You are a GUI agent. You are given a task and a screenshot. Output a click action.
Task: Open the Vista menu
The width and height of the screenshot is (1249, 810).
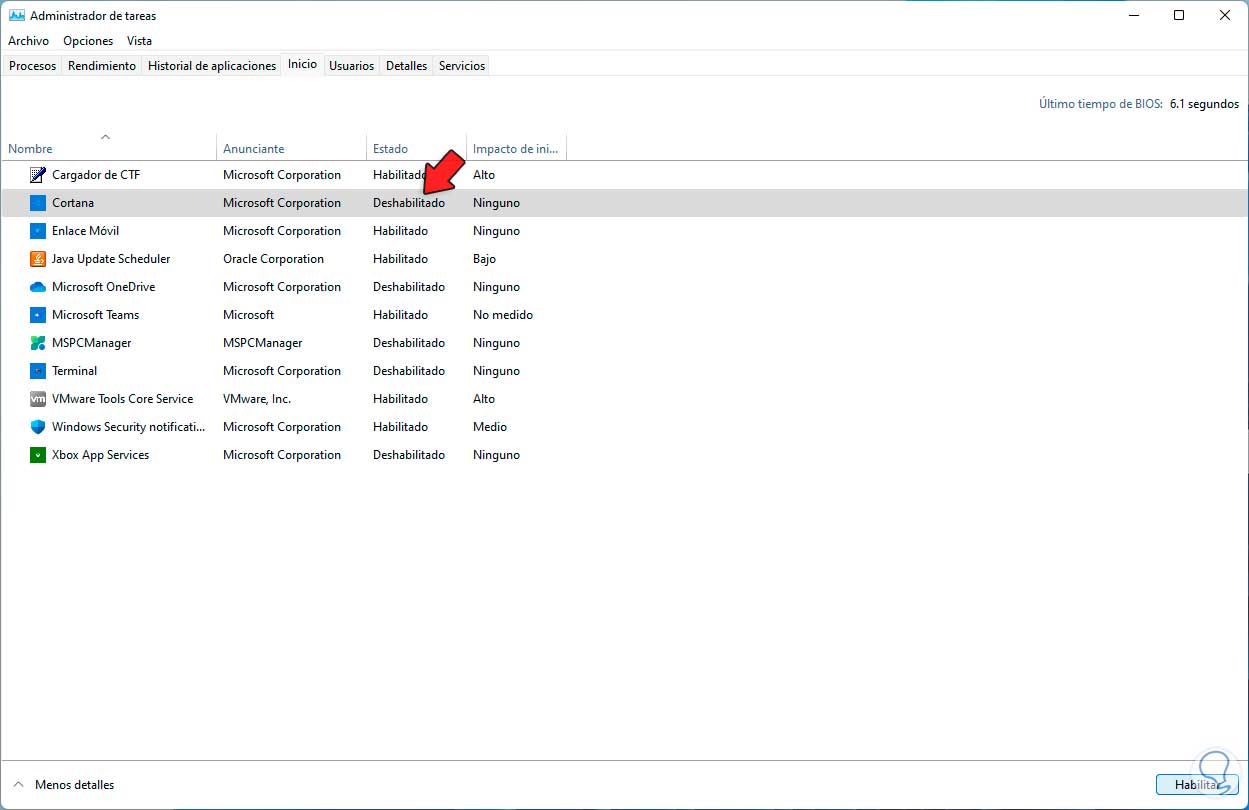click(139, 41)
